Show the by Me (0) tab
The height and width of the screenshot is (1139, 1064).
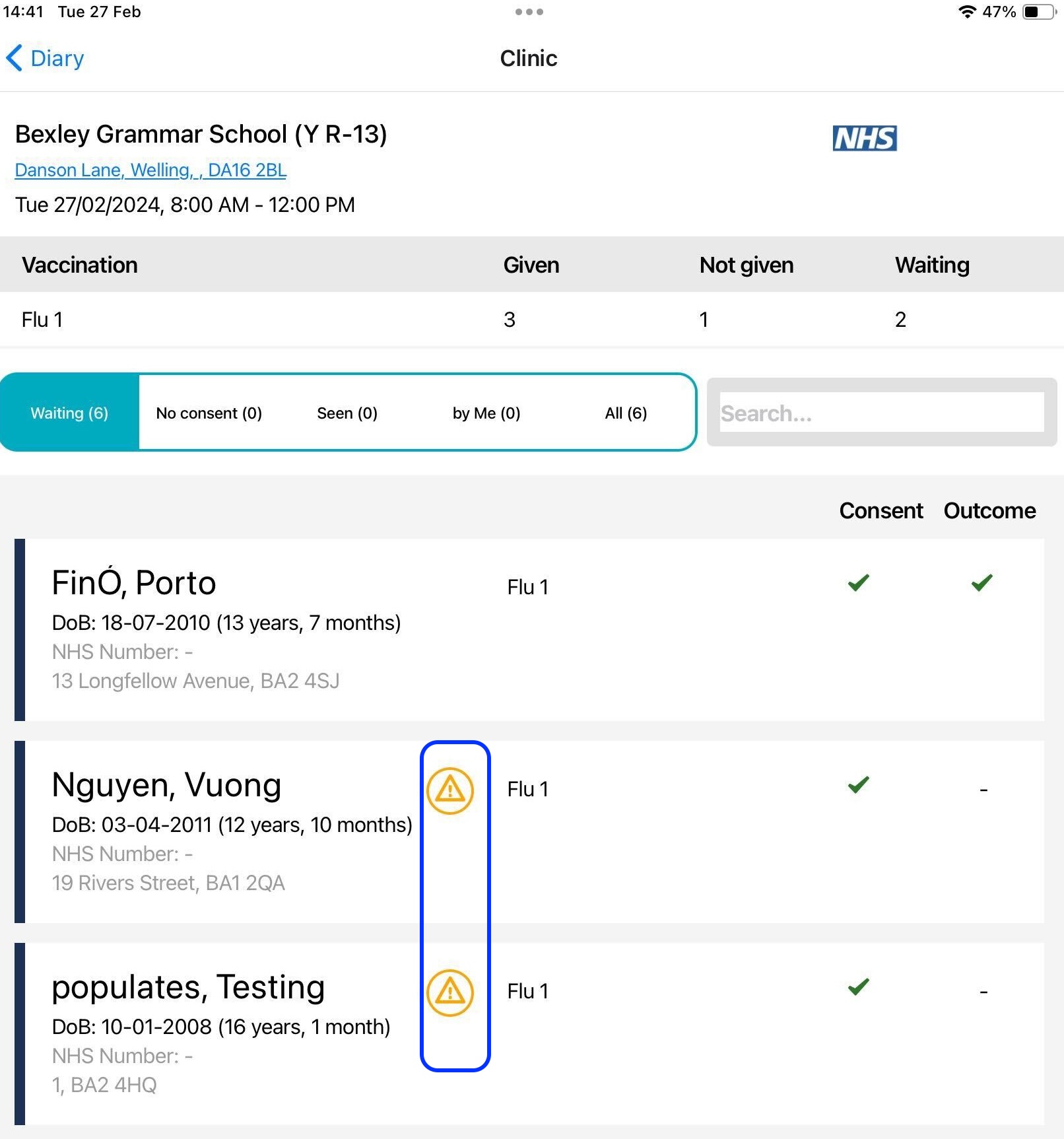(x=486, y=413)
